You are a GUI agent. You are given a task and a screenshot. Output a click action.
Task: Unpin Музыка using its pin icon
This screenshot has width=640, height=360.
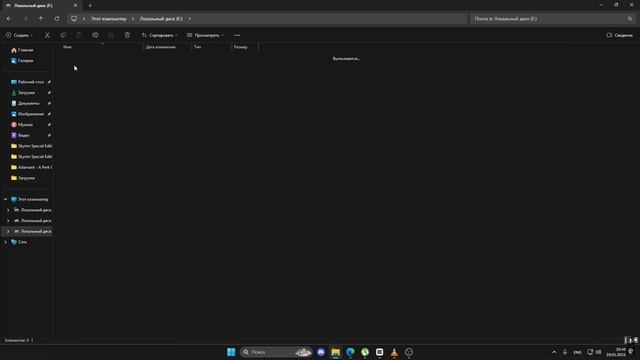pyautogui.click(x=49, y=124)
